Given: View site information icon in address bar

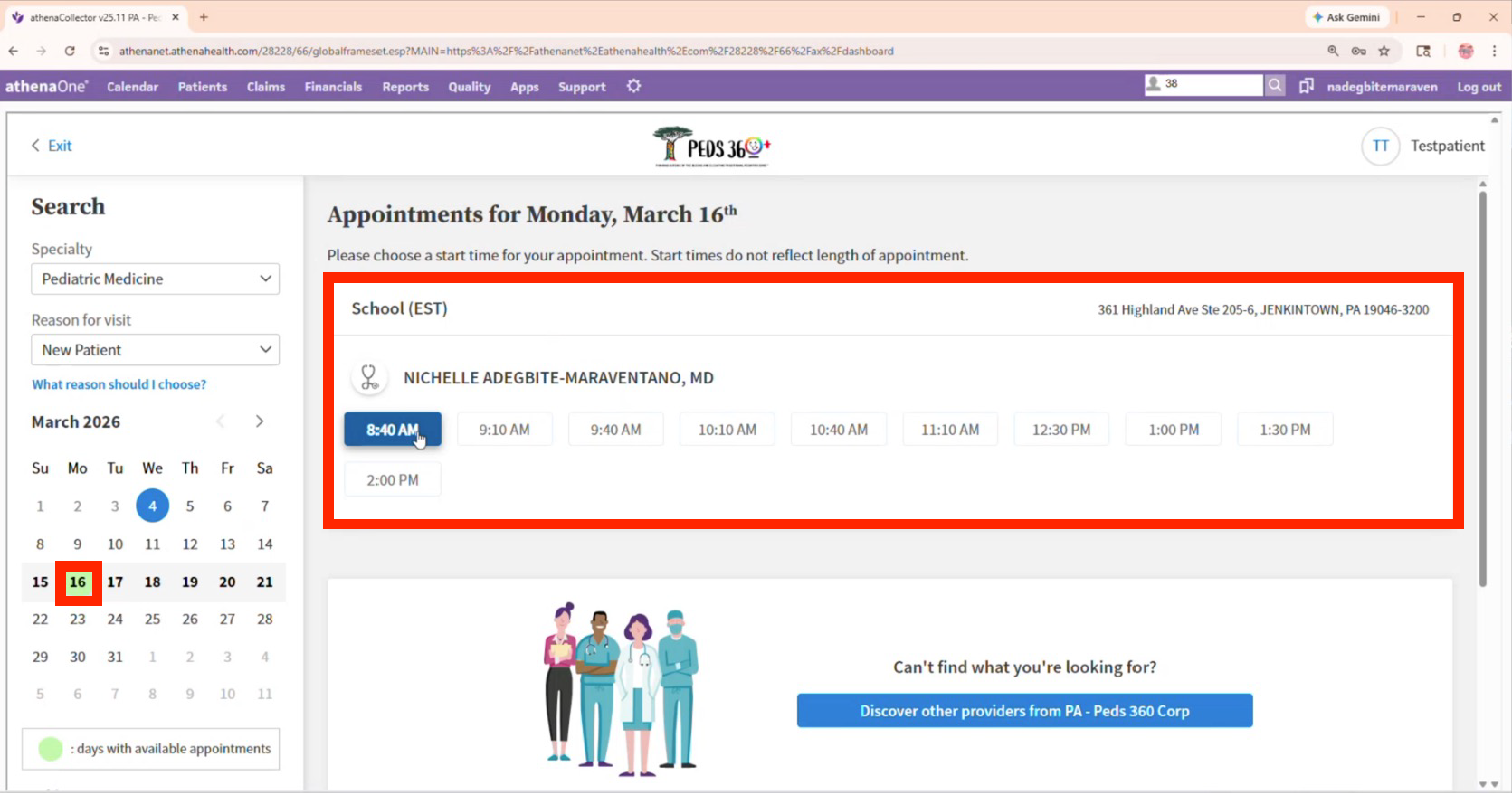Looking at the screenshot, I should tap(103, 52).
